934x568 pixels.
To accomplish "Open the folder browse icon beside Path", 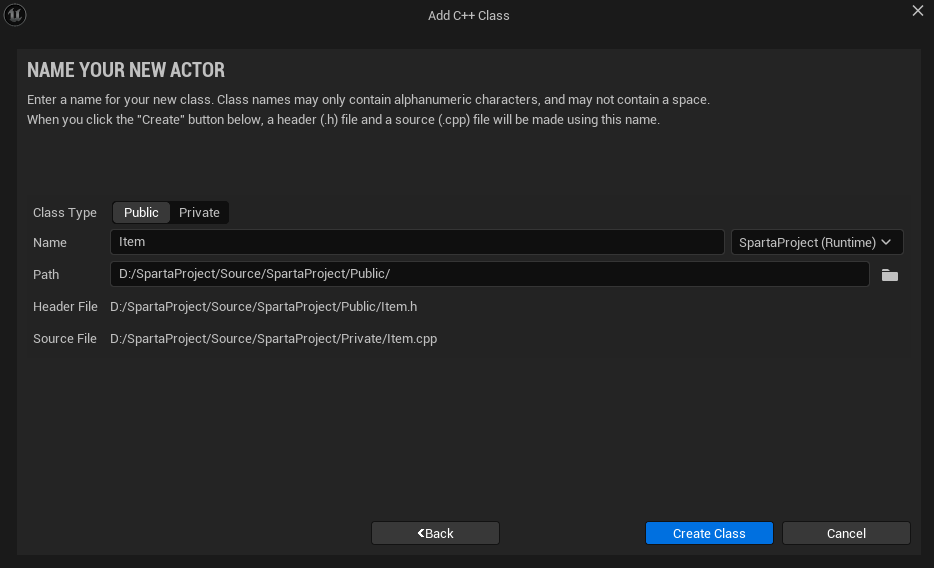I will (x=889, y=274).
